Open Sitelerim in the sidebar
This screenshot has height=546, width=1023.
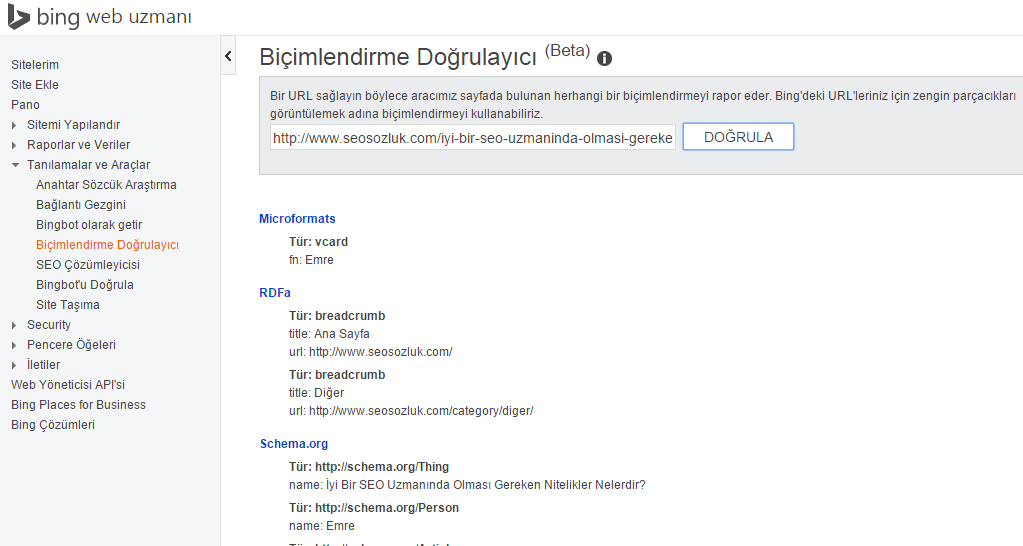35,65
